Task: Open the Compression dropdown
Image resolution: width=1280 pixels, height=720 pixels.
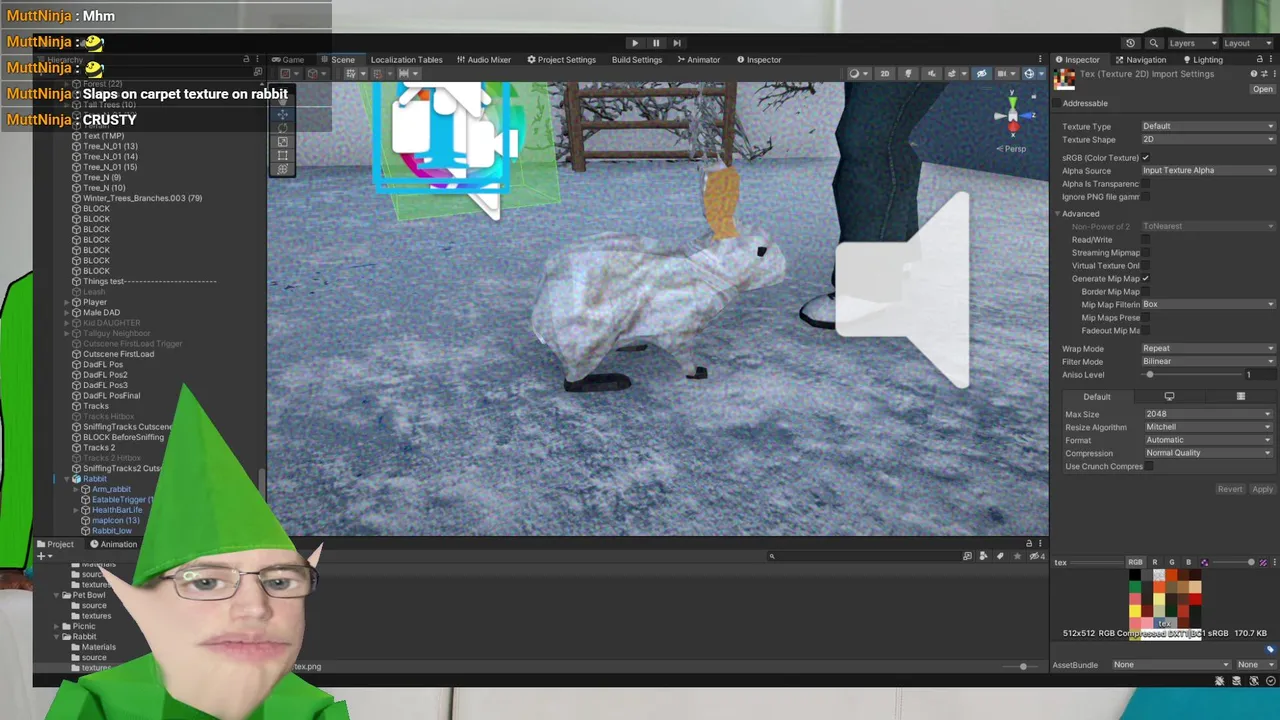Action: click(1208, 453)
